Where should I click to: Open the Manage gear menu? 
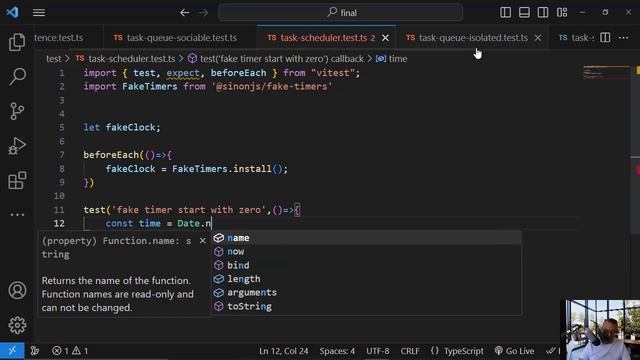(x=17, y=325)
